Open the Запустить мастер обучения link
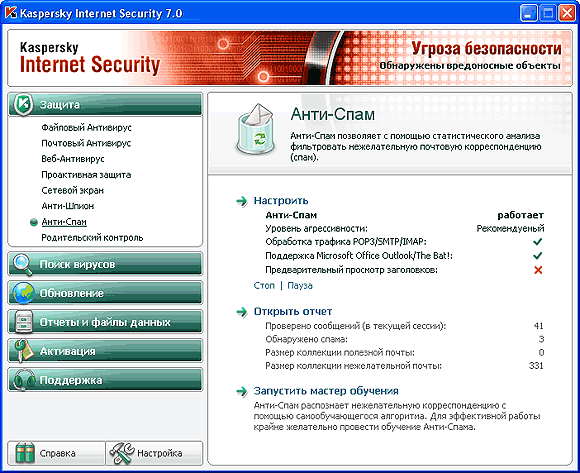Image resolution: width=580 pixels, height=473 pixels. [x=326, y=391]
